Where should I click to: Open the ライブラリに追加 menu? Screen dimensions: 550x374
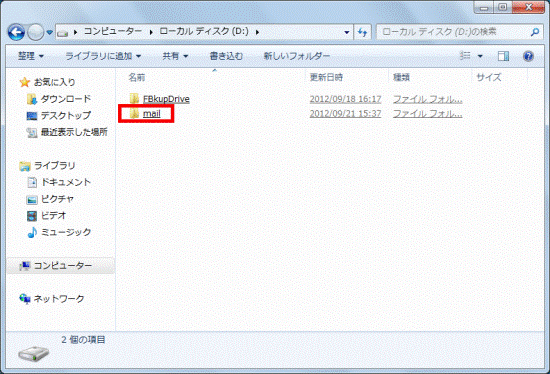tap(103, 56)
